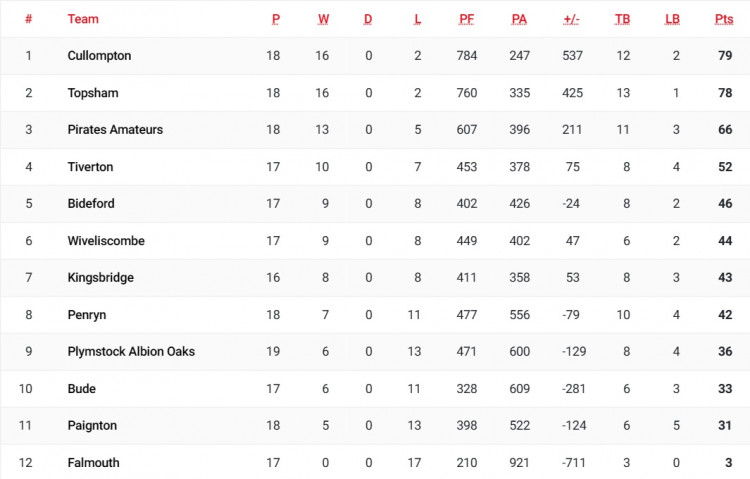
Task: Select the PA column header
Action: pyautogui.click(x=519, y=19)
